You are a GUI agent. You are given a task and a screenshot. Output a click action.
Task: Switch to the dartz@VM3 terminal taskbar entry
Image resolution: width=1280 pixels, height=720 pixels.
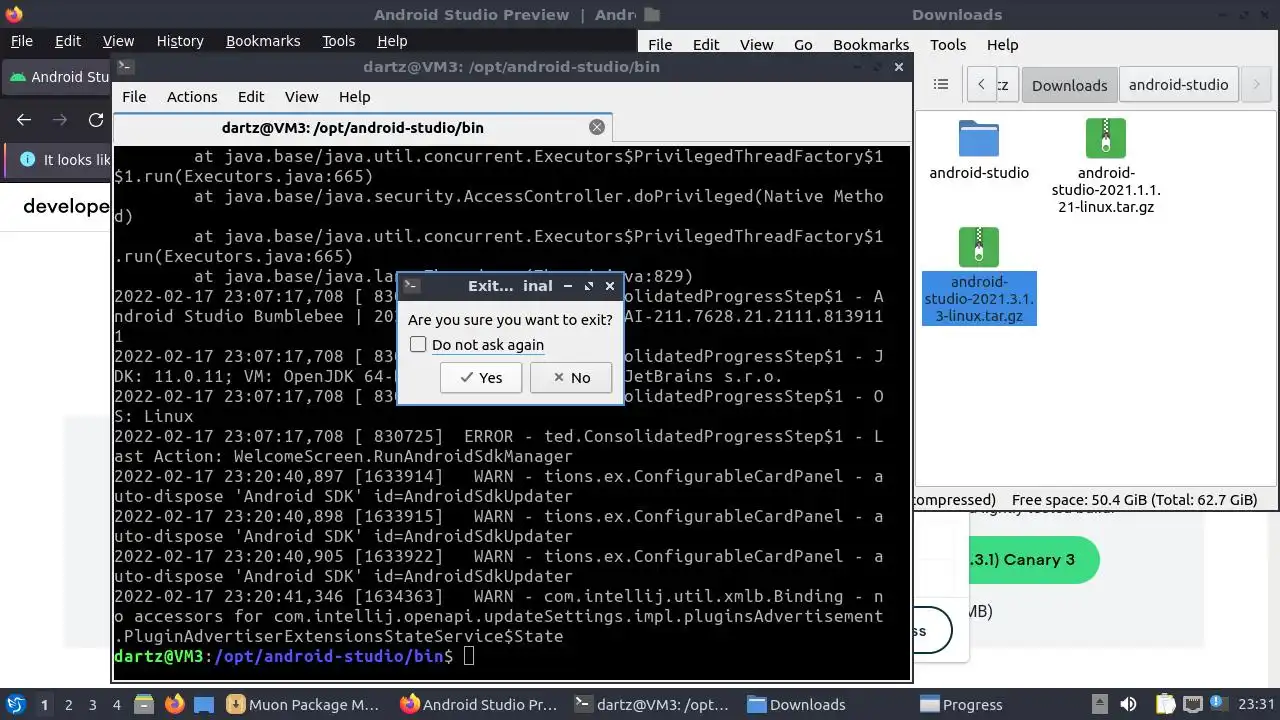tap(654, 704)
